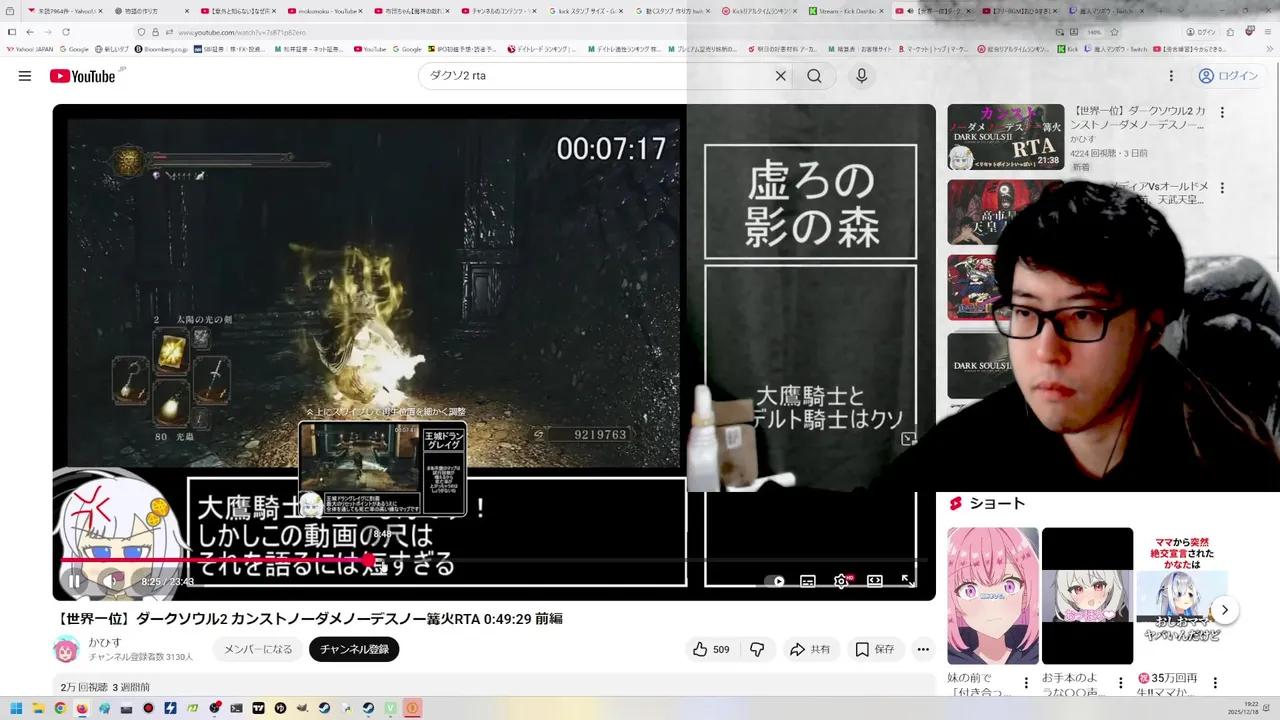Open the pink-haired girl short thumbnail
This screenshot has width=1280, height=720.
coord(993,596)
